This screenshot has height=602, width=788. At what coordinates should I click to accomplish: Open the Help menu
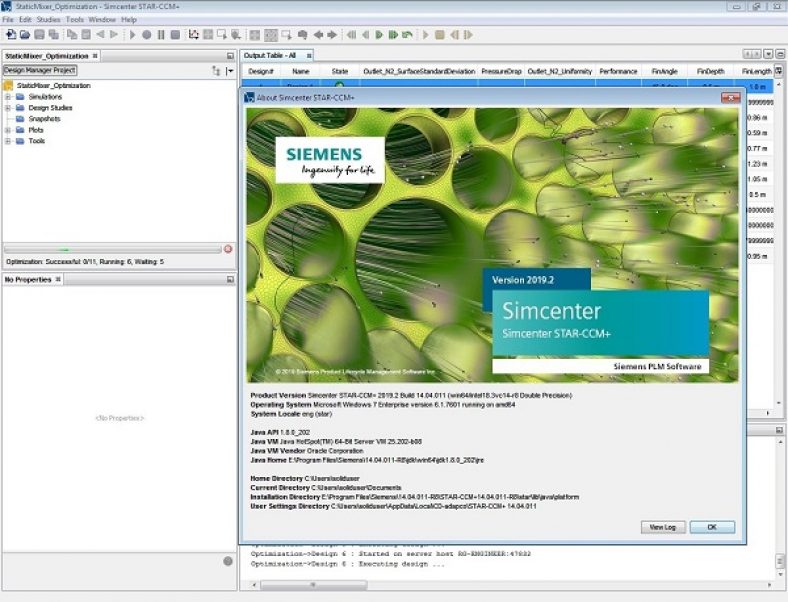pyautogui.click(x=129, y=20)
